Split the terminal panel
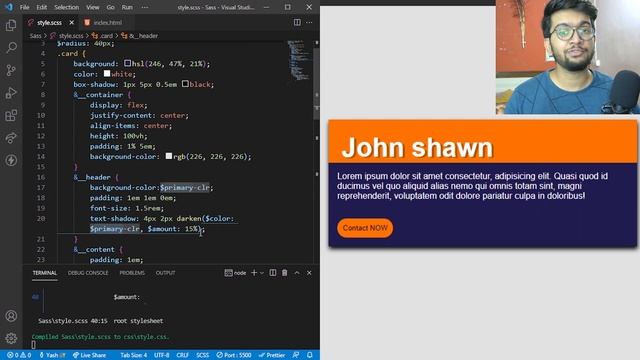The image size is (640, 360). pyautogui.click(x=273, y=273)
